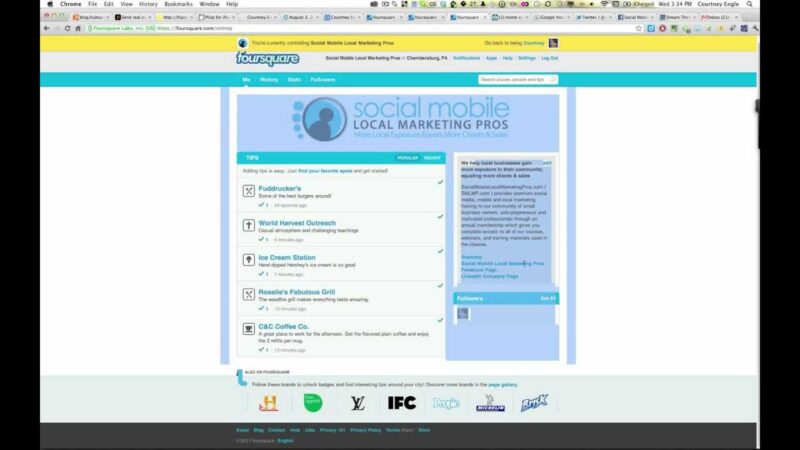Click the browser home icon
The height and width of the screenshot is (450, 800).
(78, 29)
